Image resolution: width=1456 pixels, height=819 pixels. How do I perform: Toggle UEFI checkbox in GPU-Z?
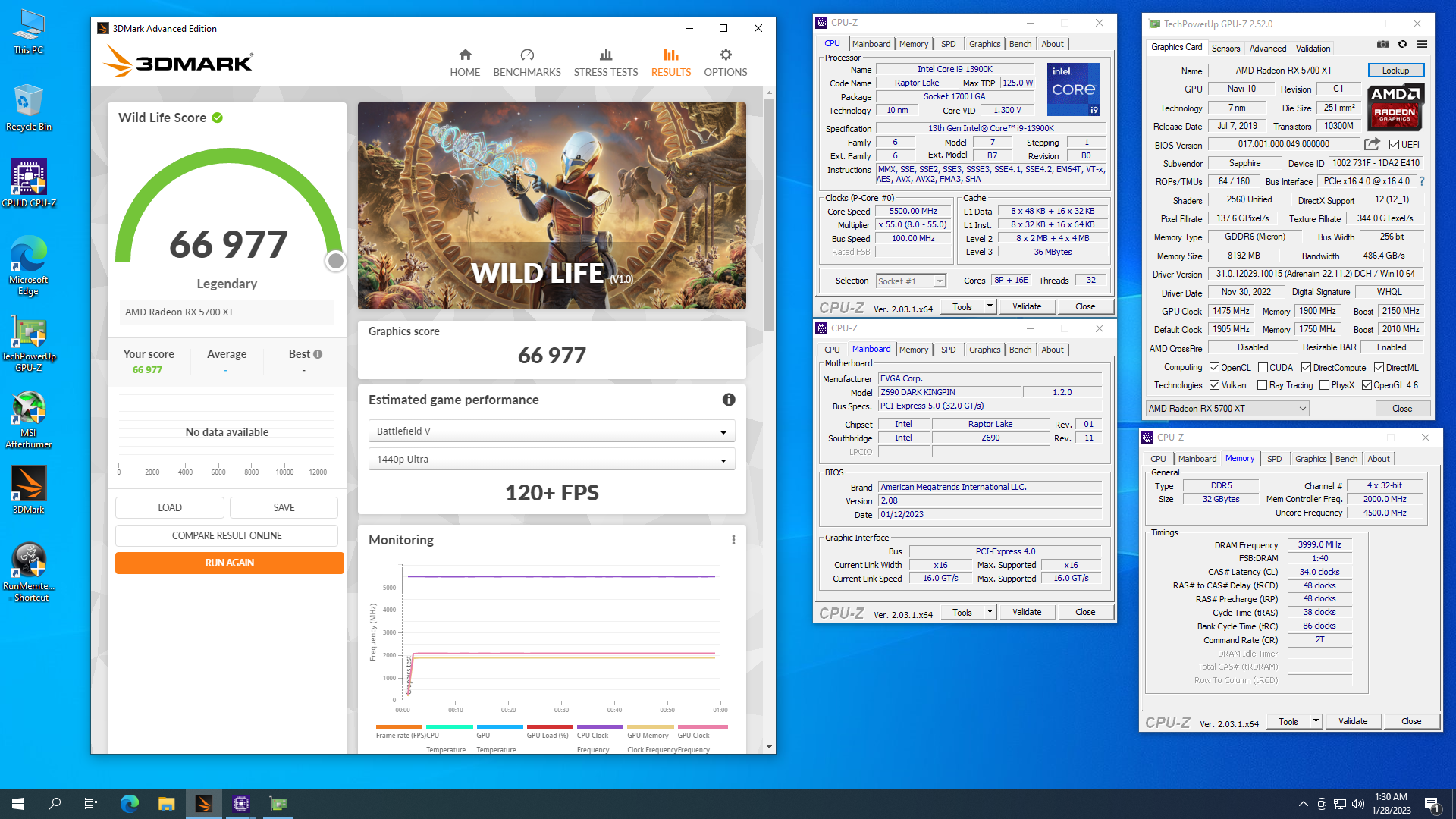[1394, 144]
